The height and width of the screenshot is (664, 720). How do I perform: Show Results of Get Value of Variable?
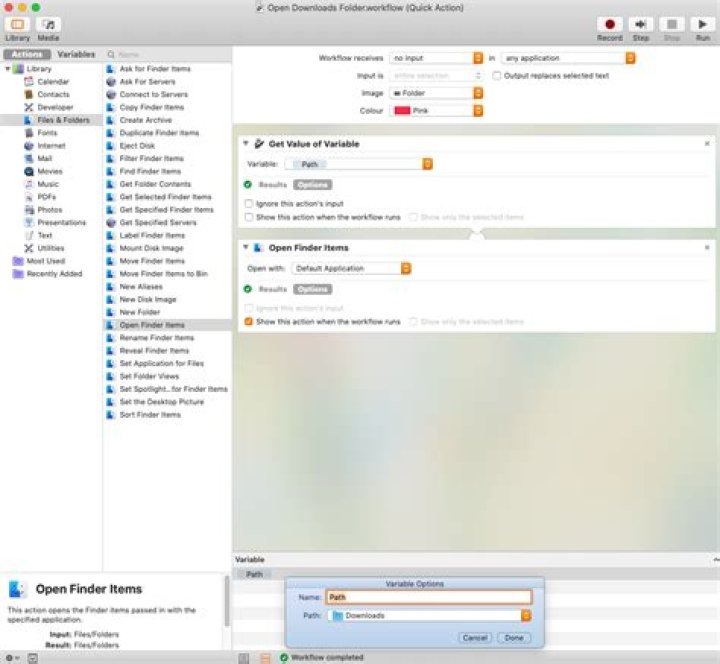click(x=273, y=185)
